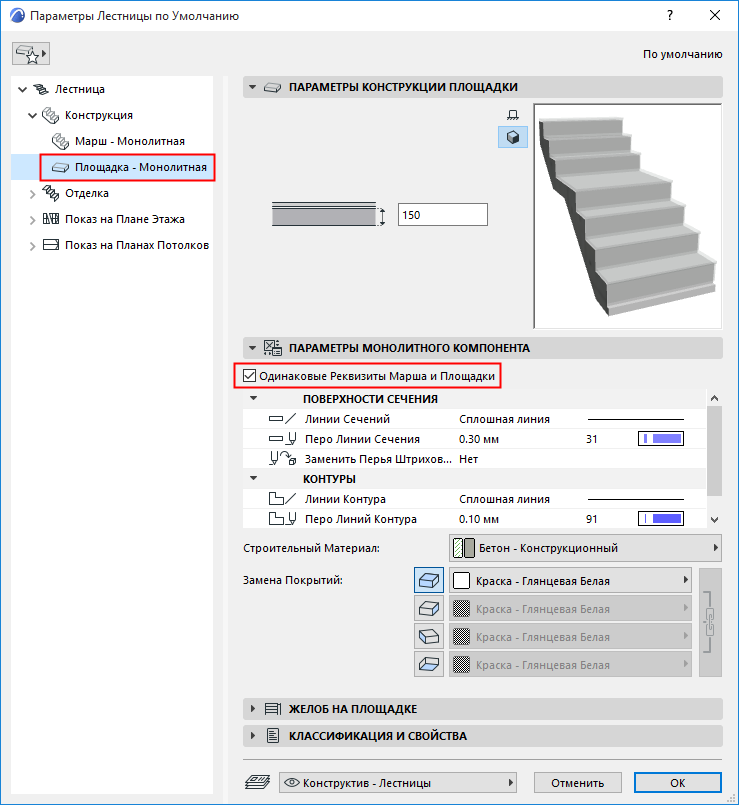
Task: Click pen color swatch for pen 31
Action: pos(661,438)
